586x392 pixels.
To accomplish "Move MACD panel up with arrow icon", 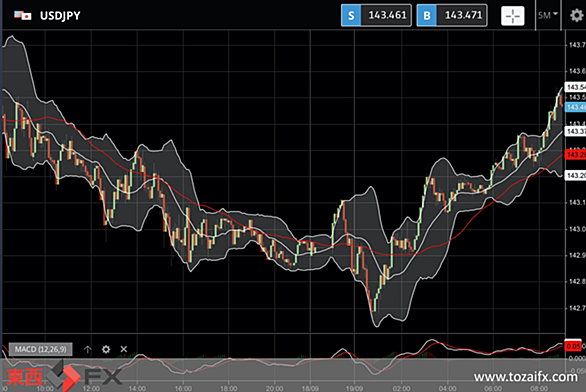I will tap(87, 349).
